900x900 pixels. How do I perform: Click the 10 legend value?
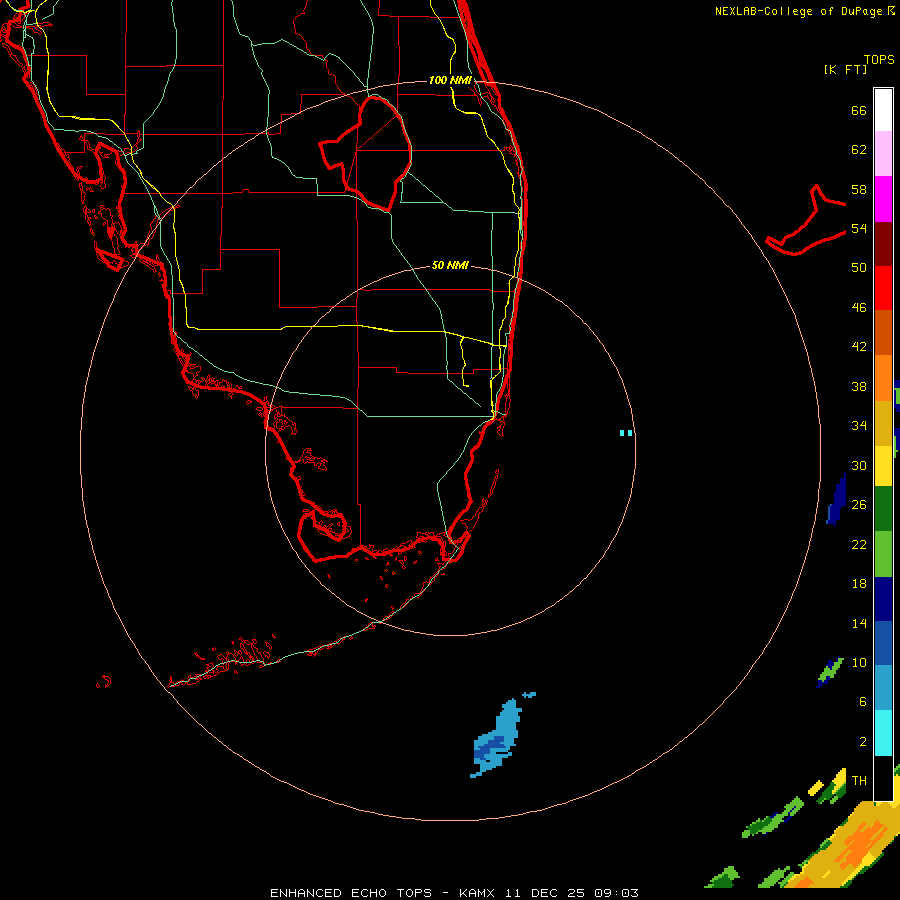tap(859, 662)
